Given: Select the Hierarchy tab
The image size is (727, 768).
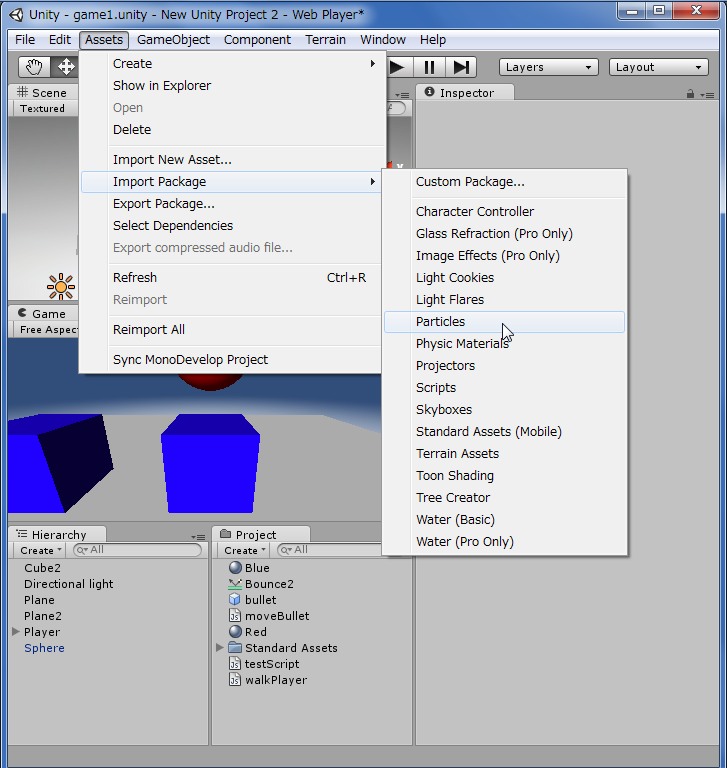Looking at the screenshot, I should pyautogui.click(x=57, y=534).
